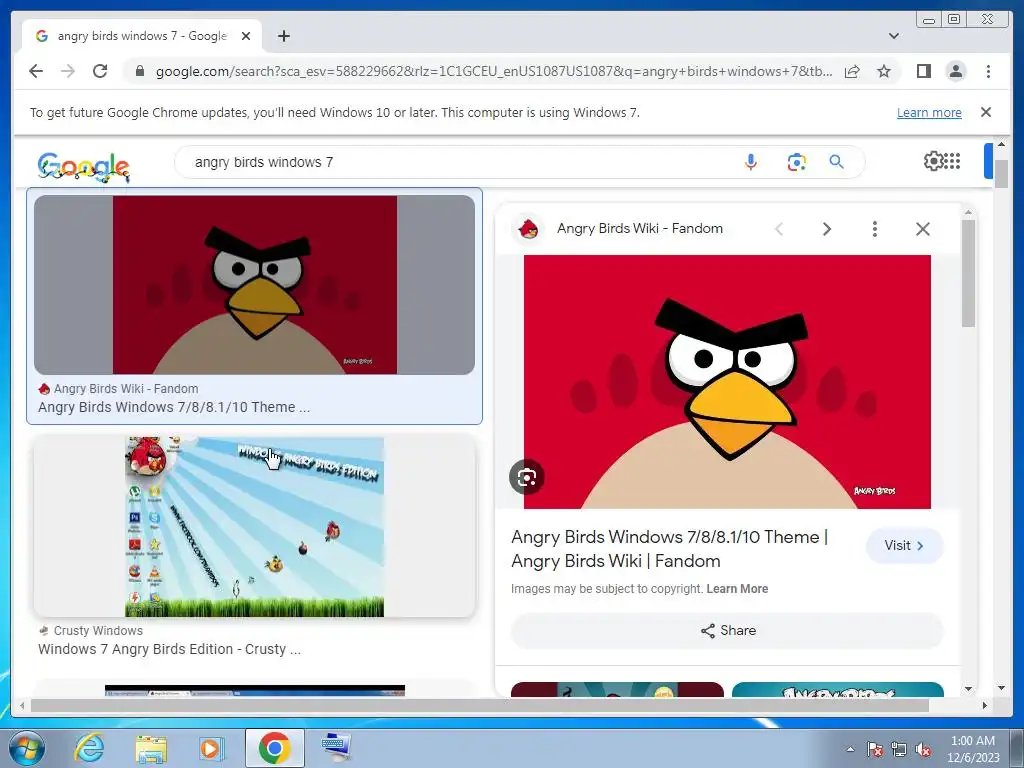Image resolution: width=1024 pixels, height=768 pixels.
Task: Show the previous image in preview panel
Action: tap(778, 229)
